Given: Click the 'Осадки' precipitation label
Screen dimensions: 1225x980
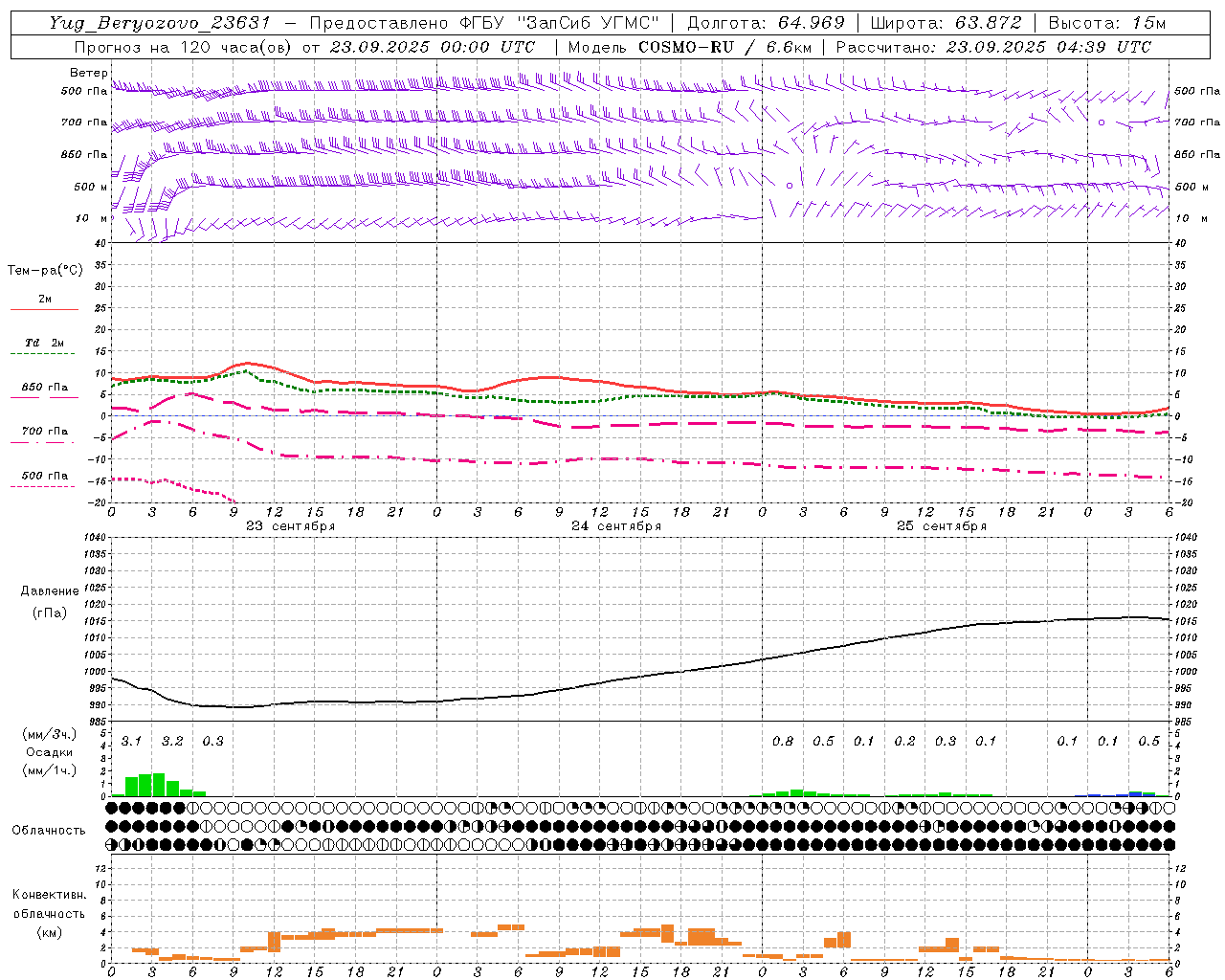Looking at the screenshot, I should (50, 752).
